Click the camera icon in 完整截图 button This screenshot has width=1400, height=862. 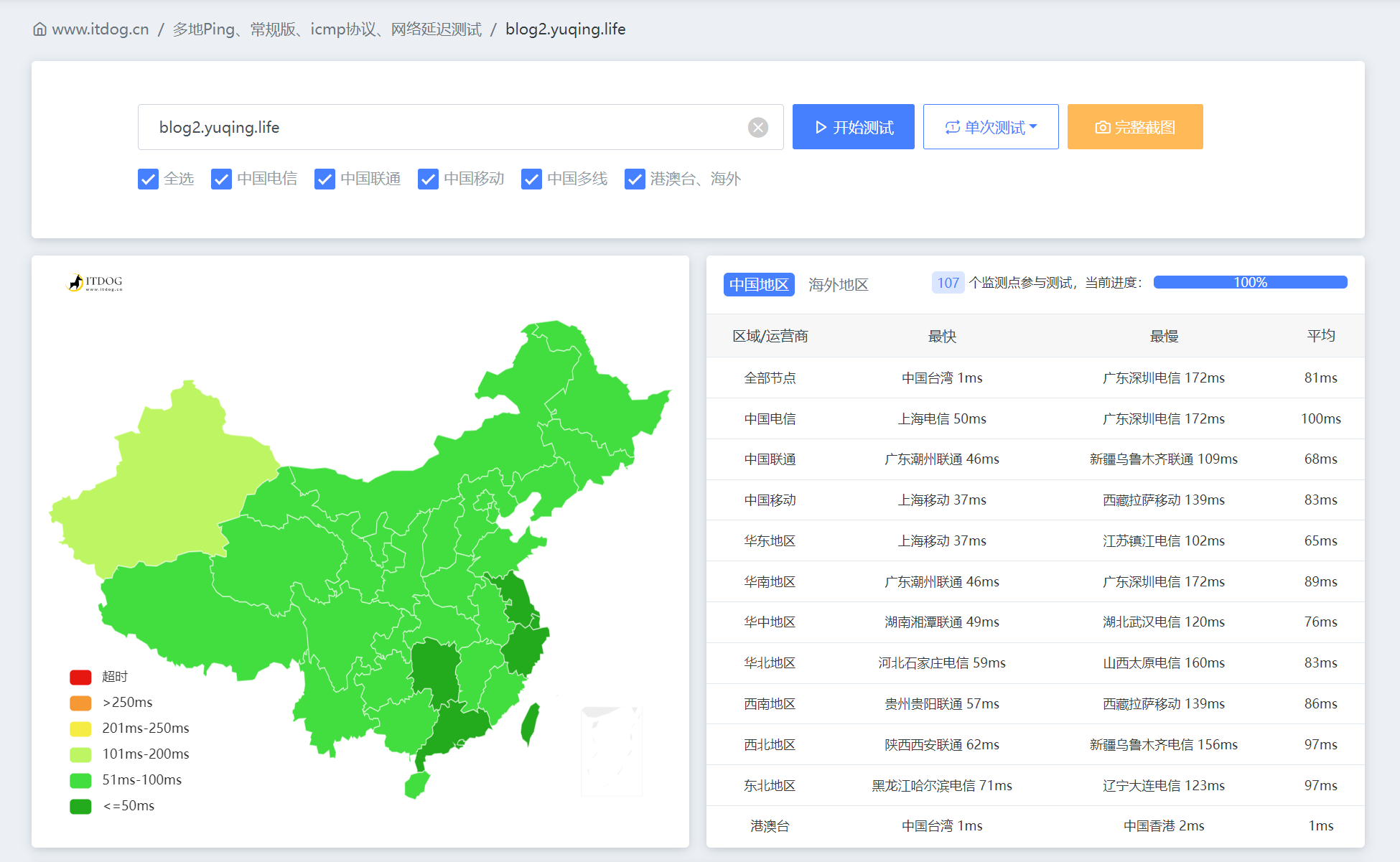tap(1101, 127)
